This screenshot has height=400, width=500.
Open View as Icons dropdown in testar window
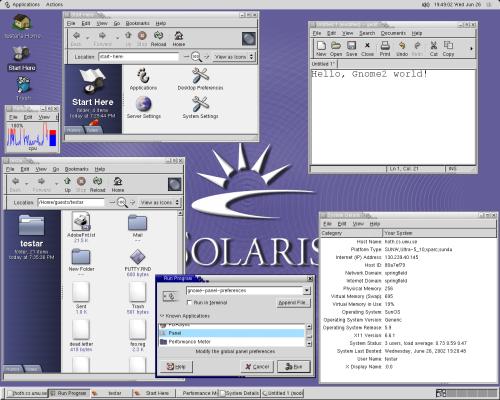(x=160, y=202)
